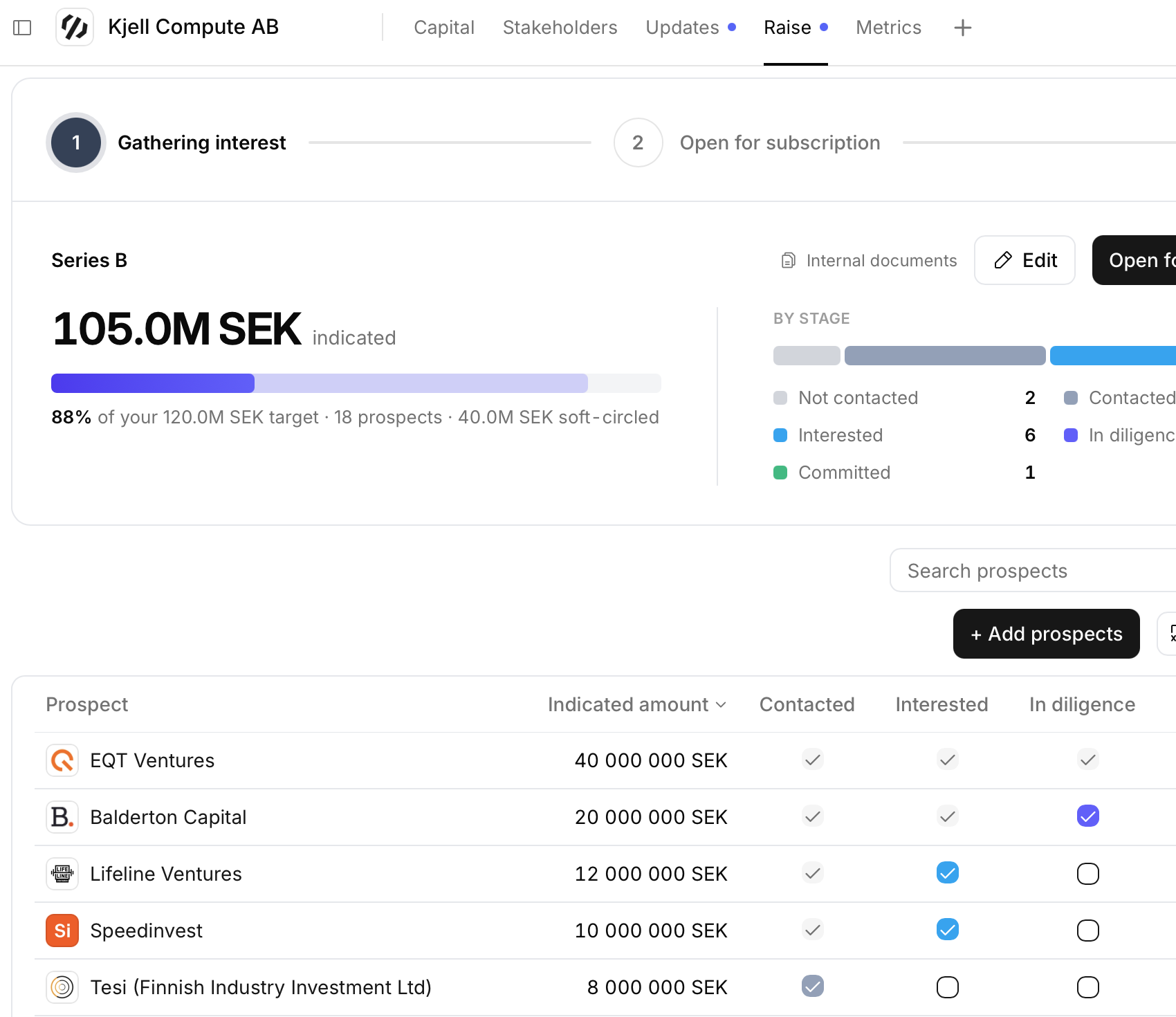Open the Speedinvest logo

(x=62, y=931)
